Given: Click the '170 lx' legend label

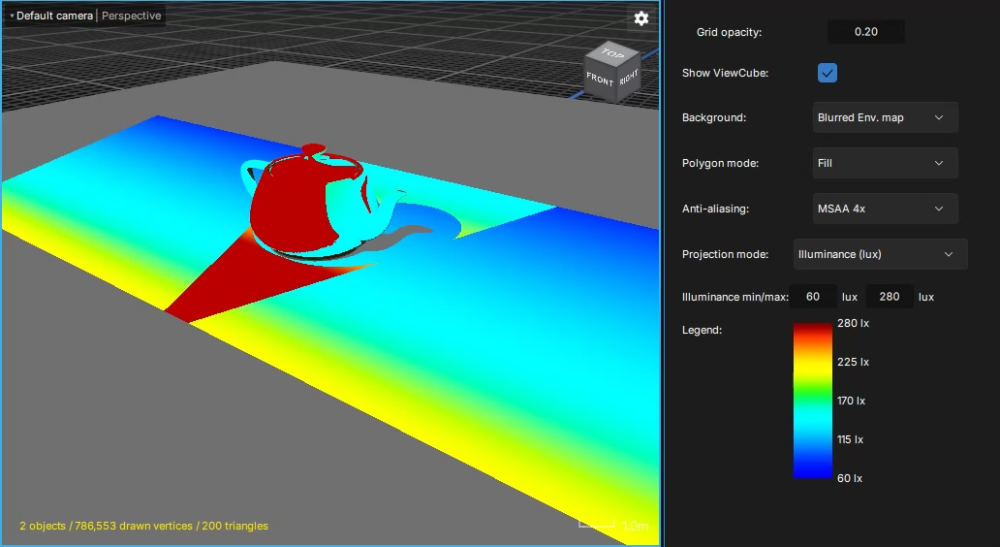Looking at the screenshot, I should 851,401.
